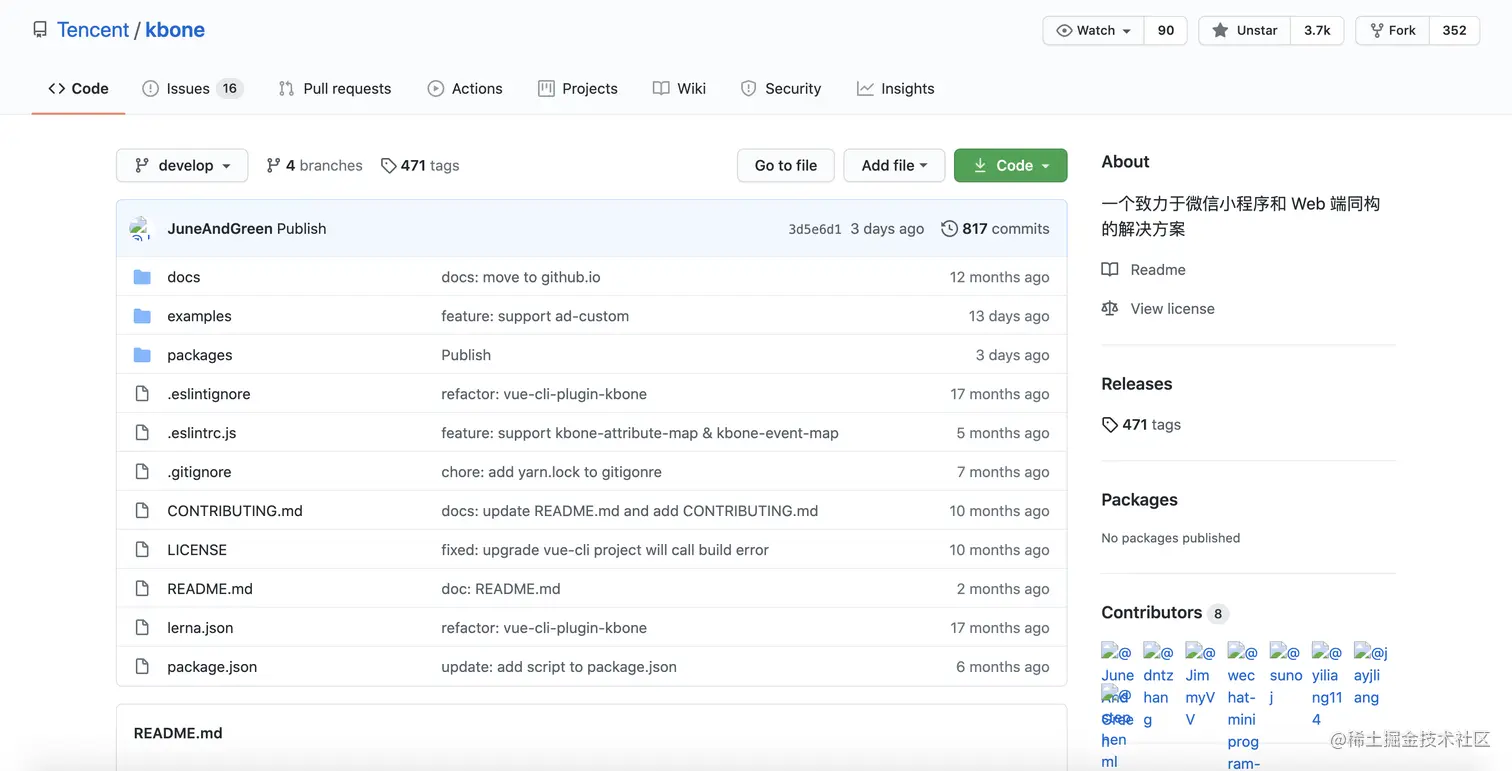Open the Add file dropdown
The width and height of the screenshot is (1512, 771).
[x=894, y=166]
